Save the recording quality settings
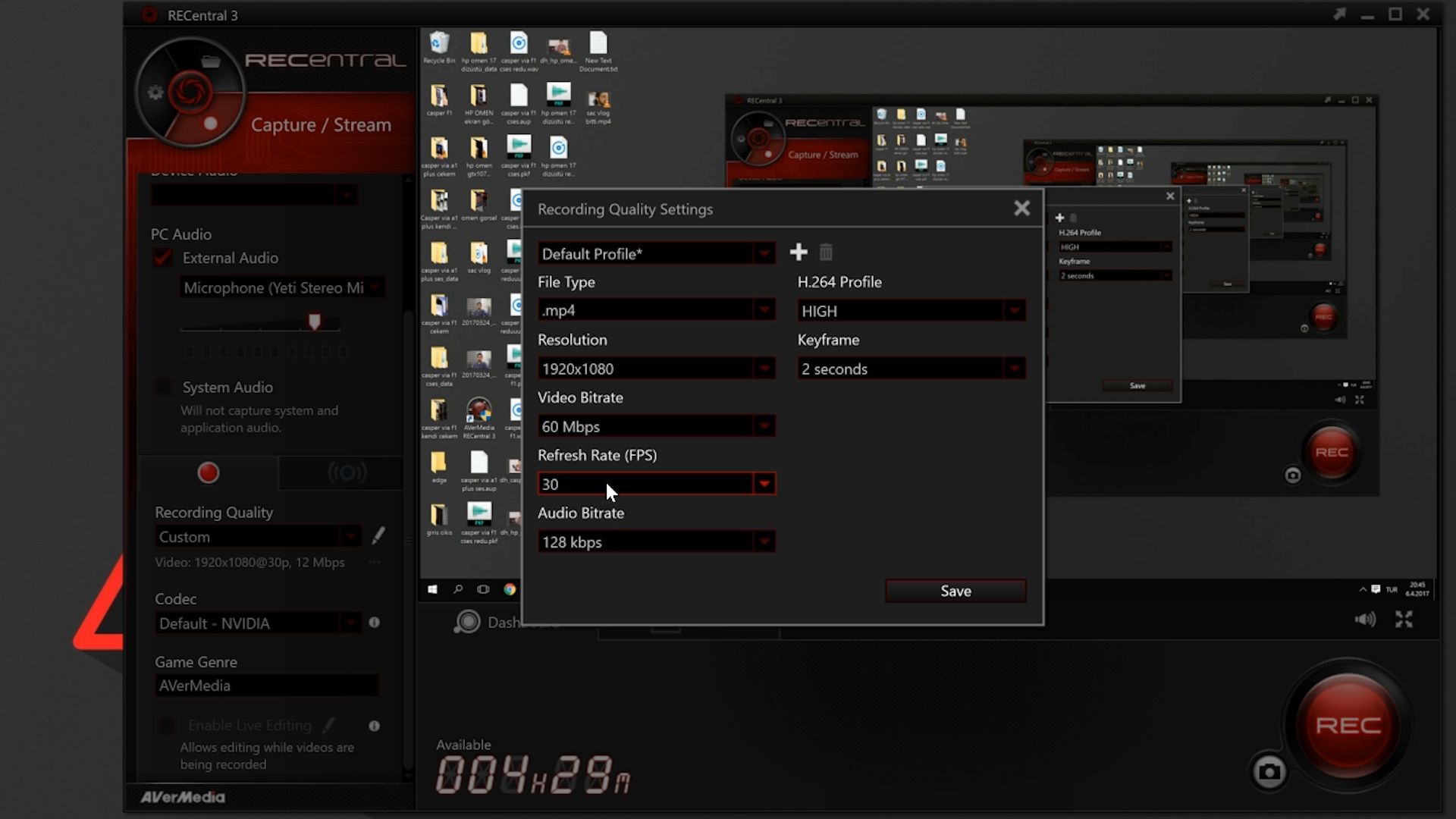1456x819 pixels. 955,591
